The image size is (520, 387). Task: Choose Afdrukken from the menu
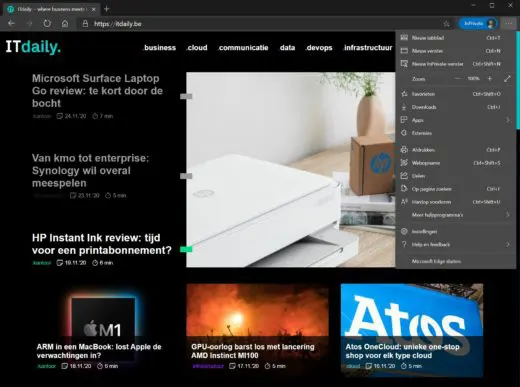pyautogui.click(x=455, y=150)
